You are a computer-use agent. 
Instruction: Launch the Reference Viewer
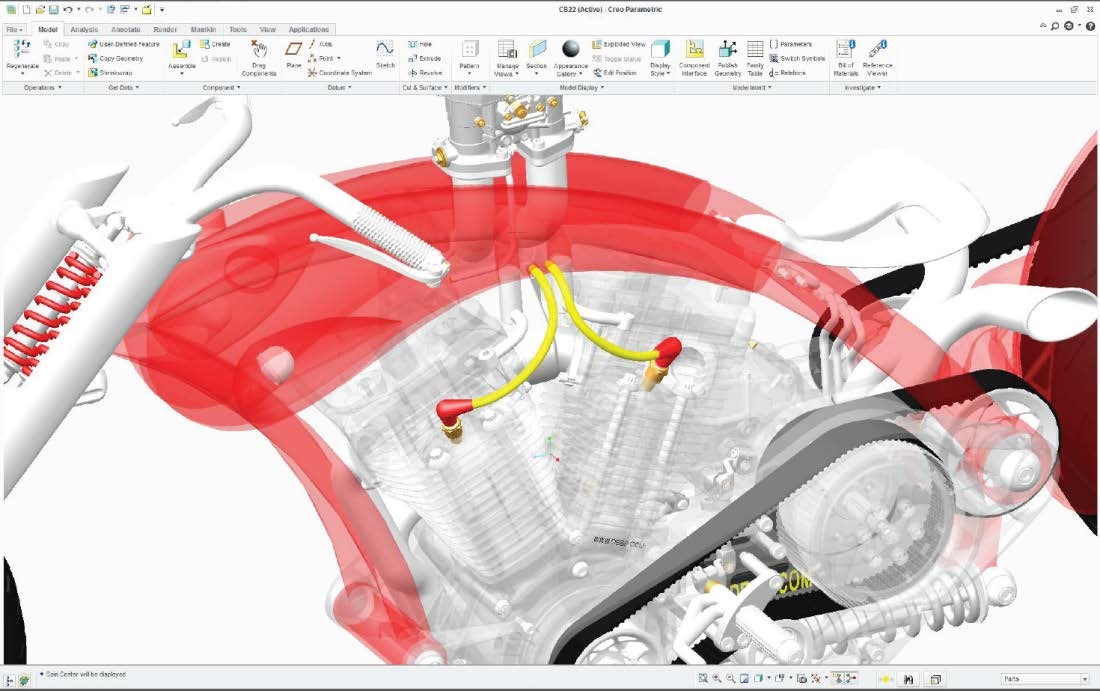pos(877,52)
